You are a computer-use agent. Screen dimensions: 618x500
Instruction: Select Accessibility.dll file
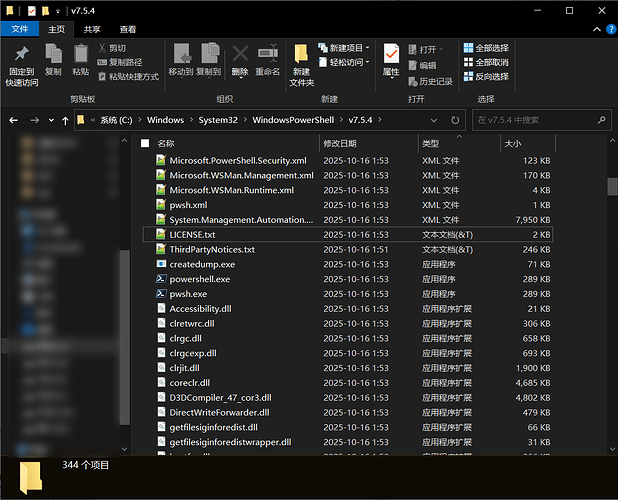point(347,309)
